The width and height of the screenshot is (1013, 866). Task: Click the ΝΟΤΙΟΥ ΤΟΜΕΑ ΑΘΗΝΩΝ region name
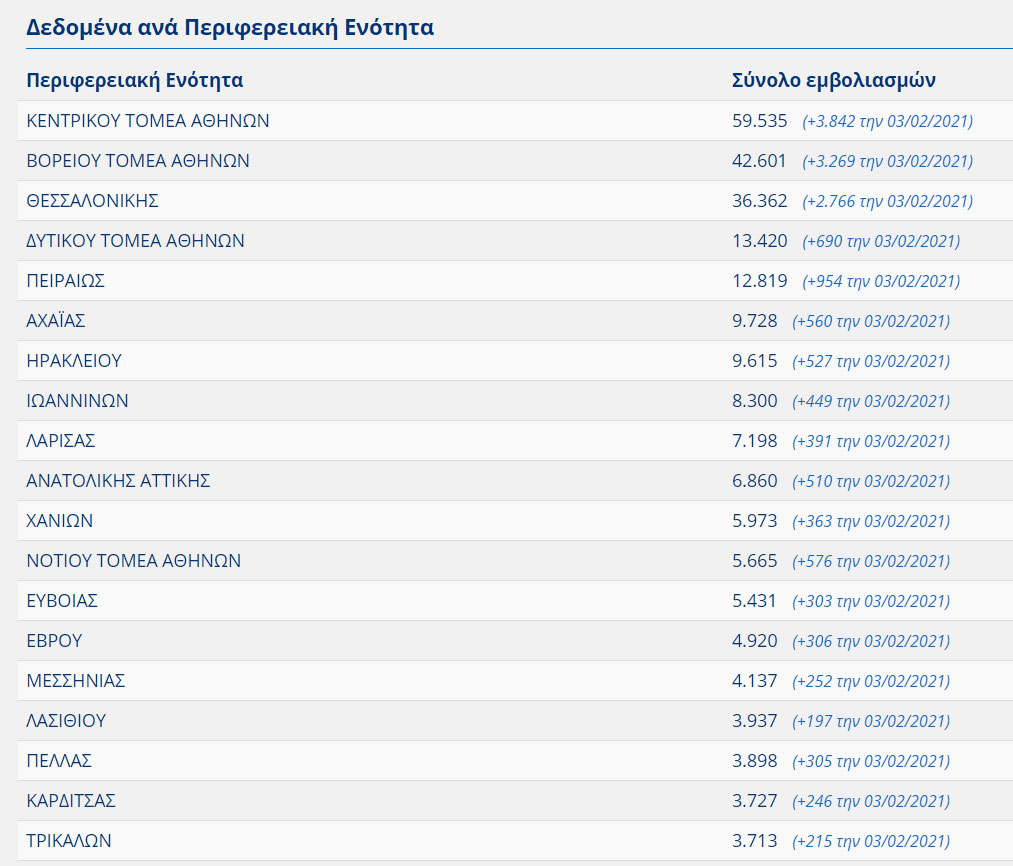point(134,561)
